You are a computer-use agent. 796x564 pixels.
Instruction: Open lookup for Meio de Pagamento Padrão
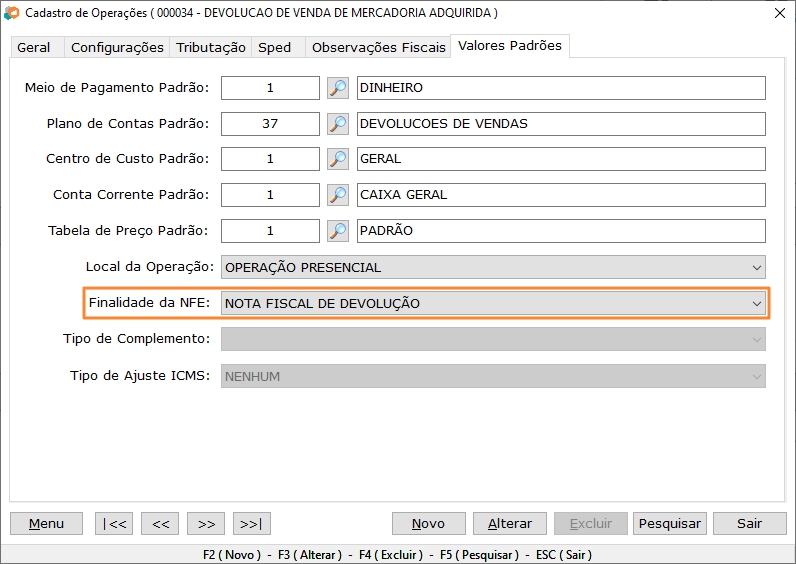[338, 88]
